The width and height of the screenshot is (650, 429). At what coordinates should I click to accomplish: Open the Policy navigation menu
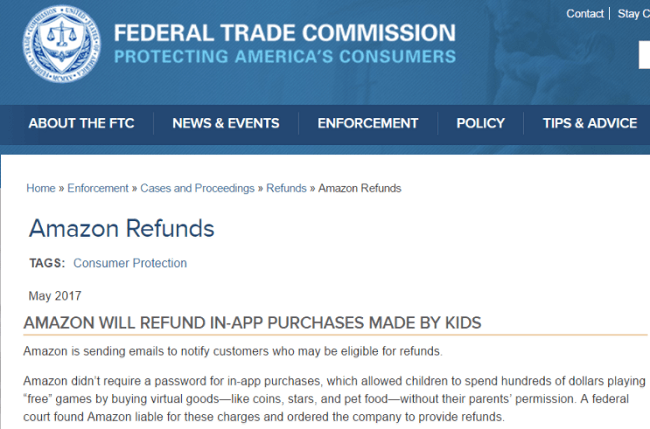click(x=480, y=123)
